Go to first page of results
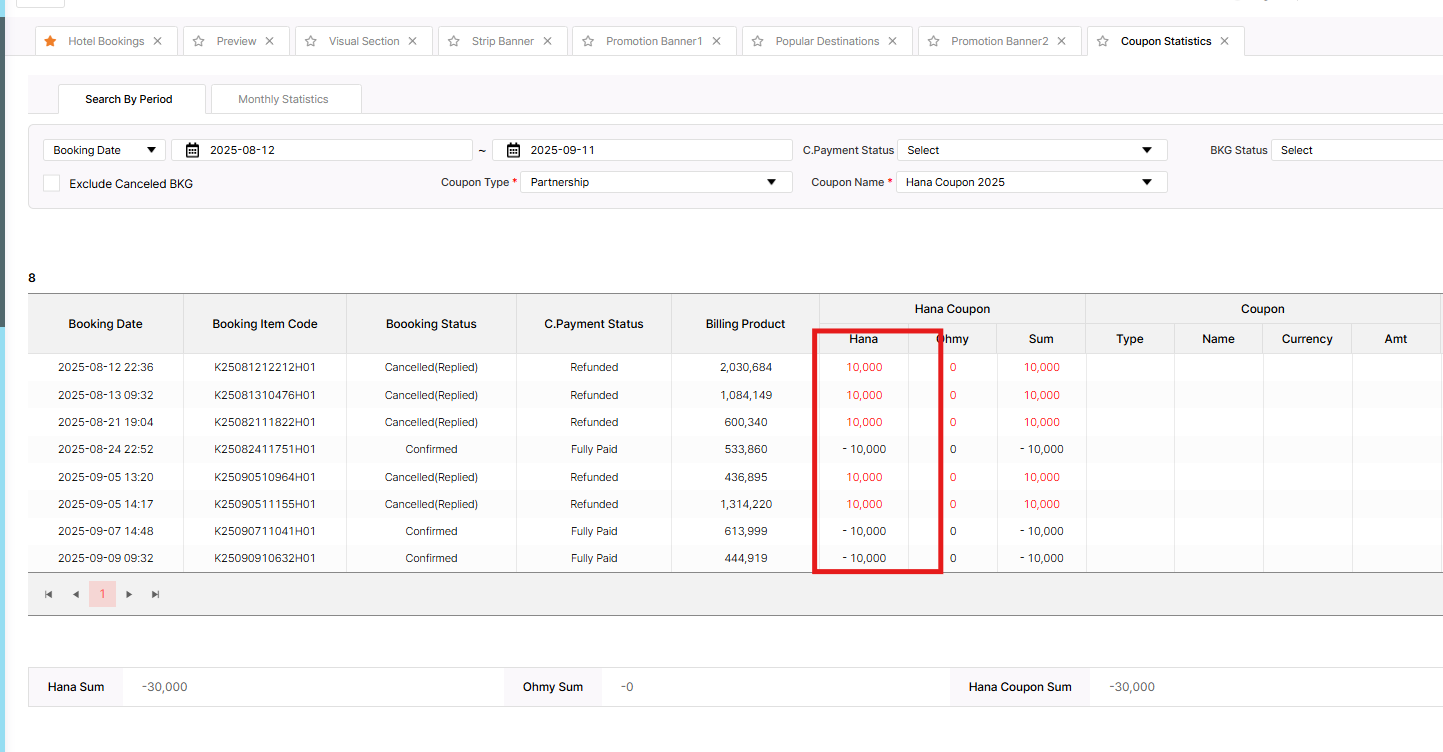This screenshot has height=752, width=1443. tap(48, 594)
